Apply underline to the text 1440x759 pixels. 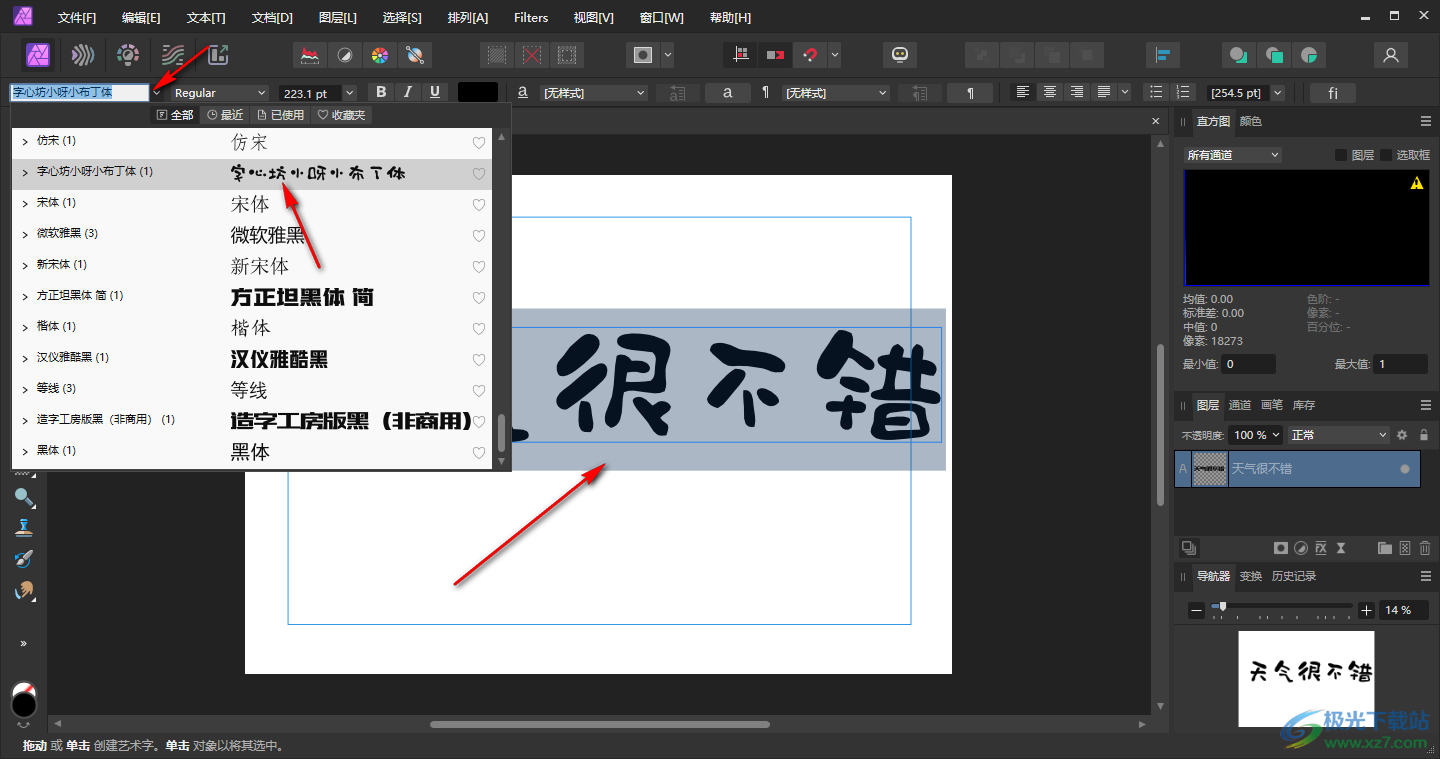(434, 93)
